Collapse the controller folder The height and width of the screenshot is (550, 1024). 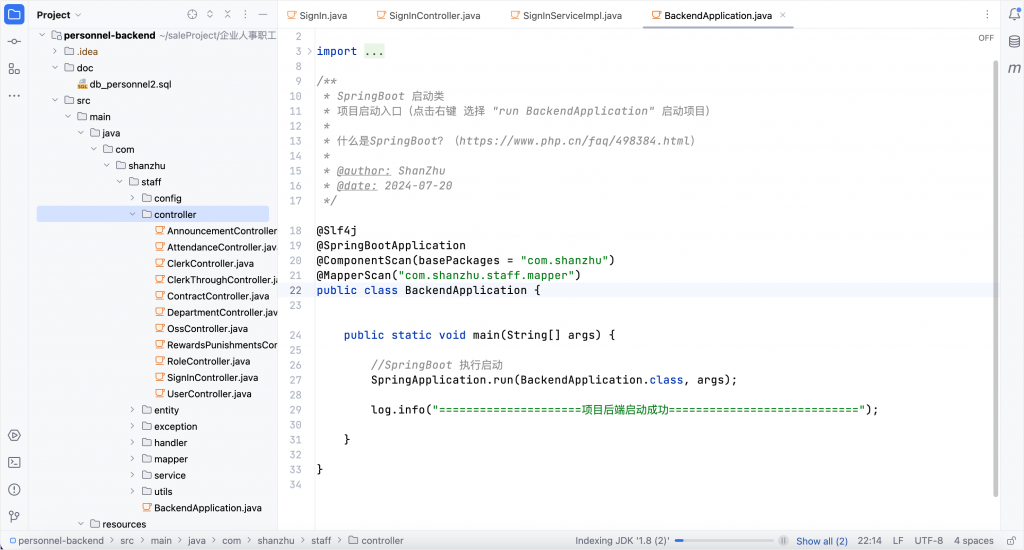click(133, 215)
